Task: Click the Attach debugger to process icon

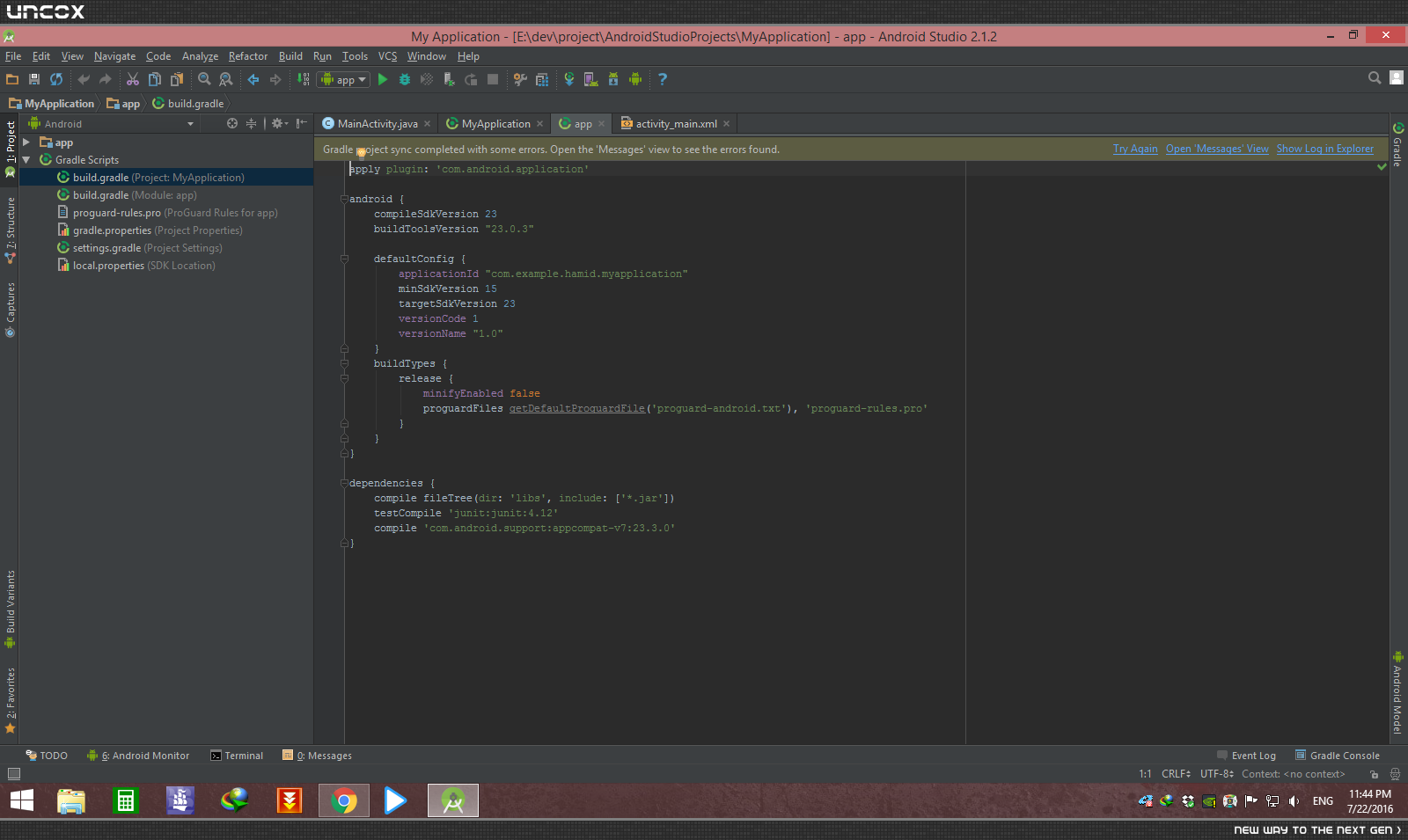Action: coord(449,79)
